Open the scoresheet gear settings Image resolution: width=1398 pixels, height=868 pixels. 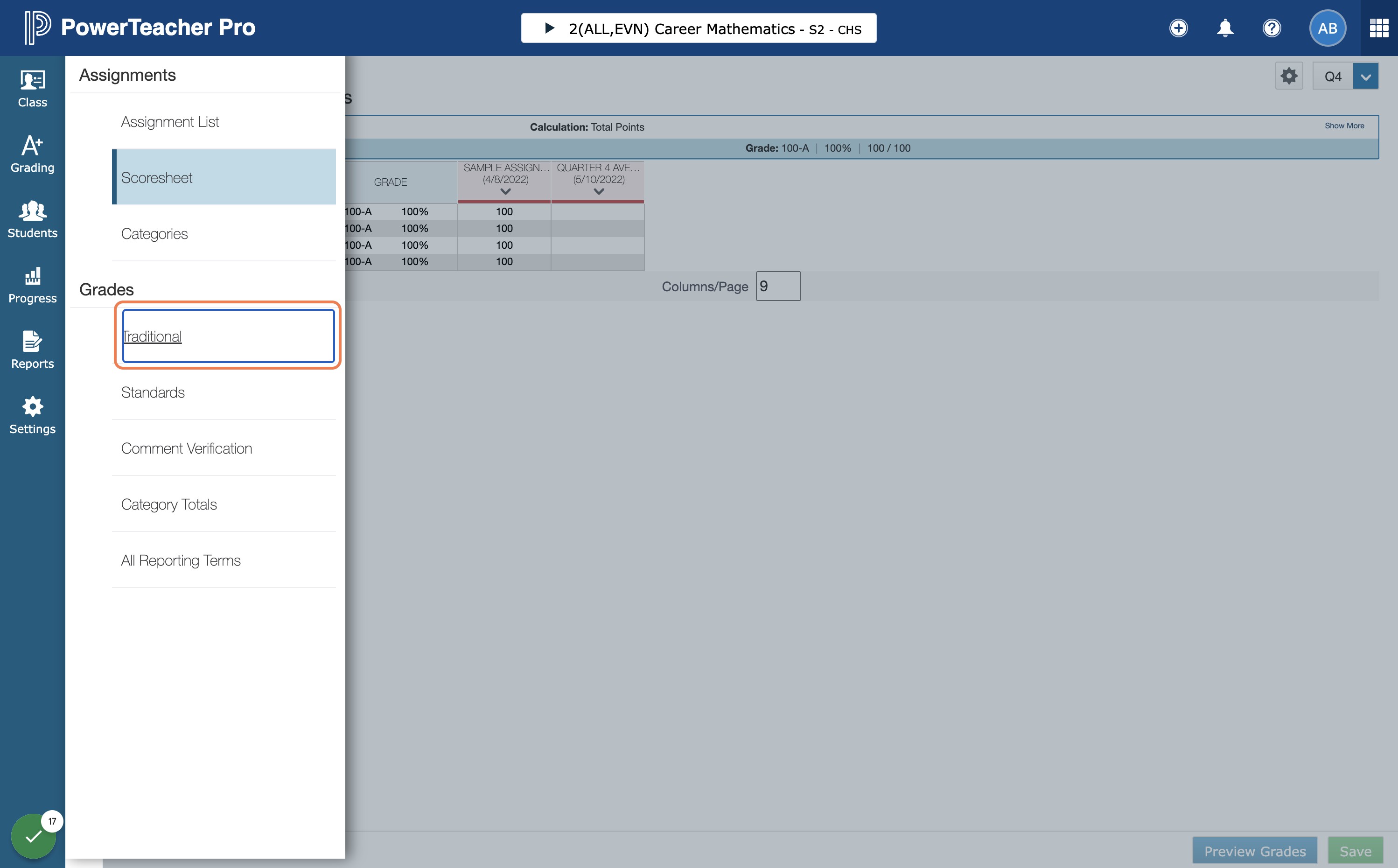pos(1288,76)
